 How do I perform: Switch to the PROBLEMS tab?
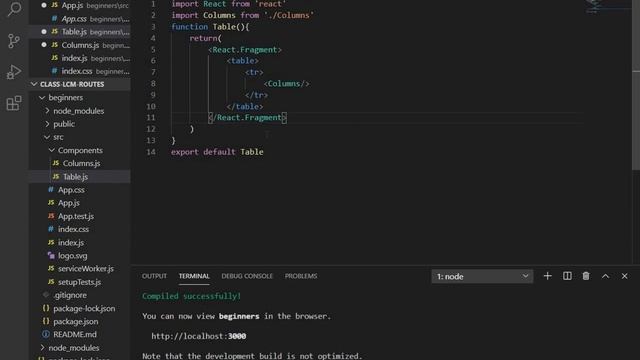click(301, 276)
